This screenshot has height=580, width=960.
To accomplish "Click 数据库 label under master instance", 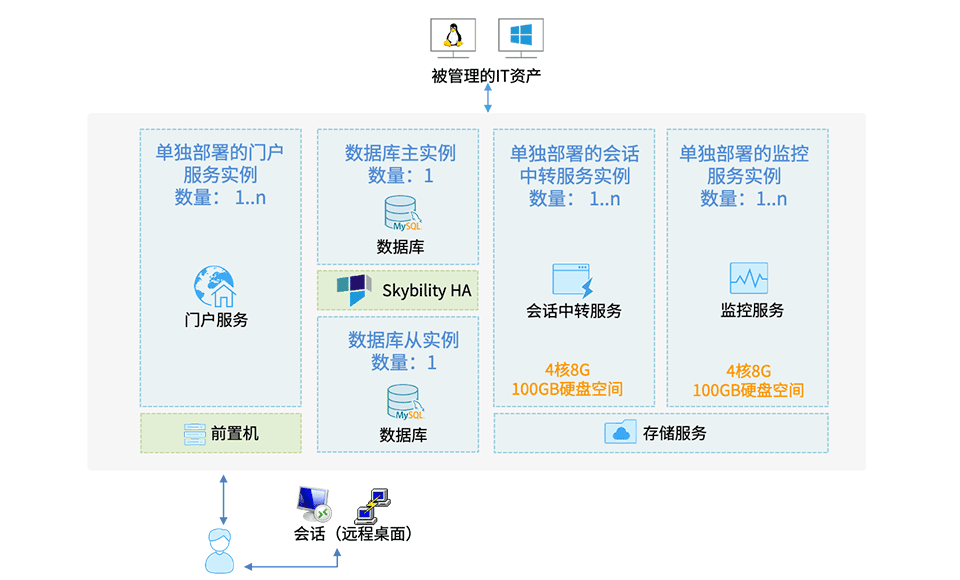I will click(400, 247).
